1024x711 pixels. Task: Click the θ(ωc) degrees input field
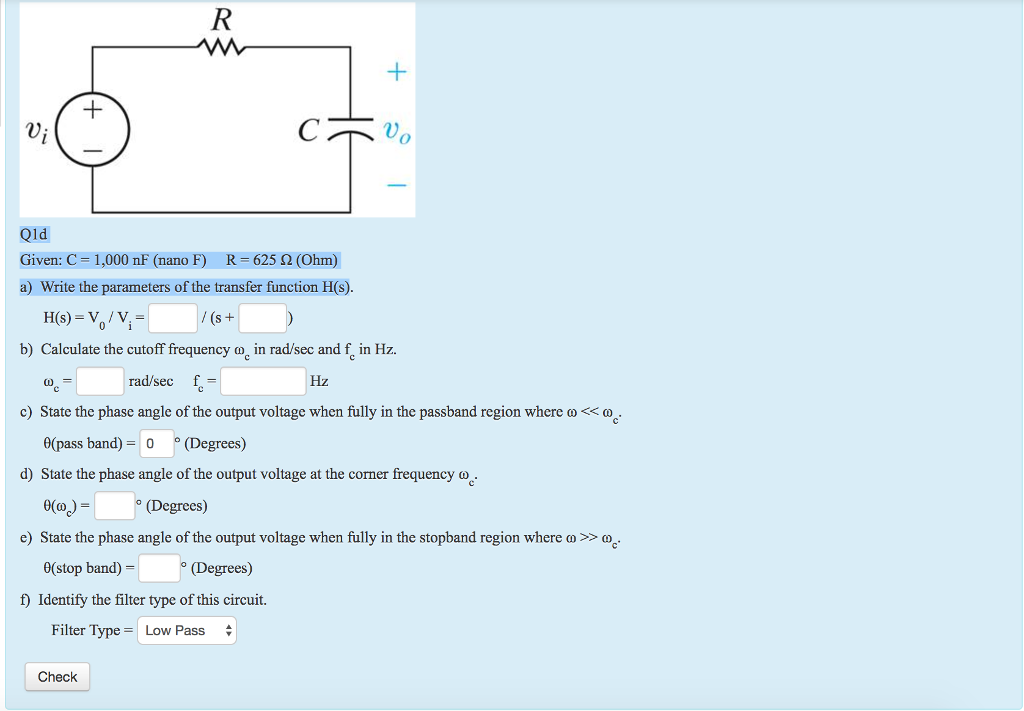(112, 505)
